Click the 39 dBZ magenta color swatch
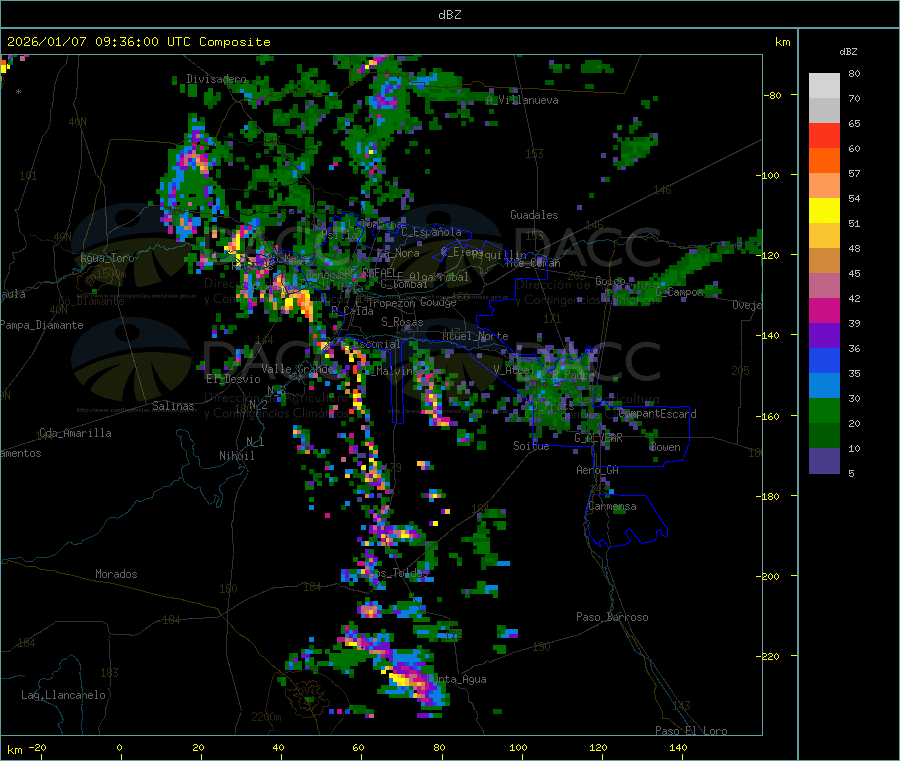 pyautogui.click(x=824, y=310)
